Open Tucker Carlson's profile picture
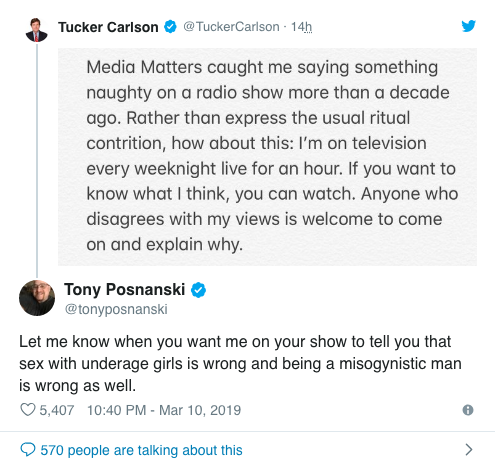 tap(36, 30)
